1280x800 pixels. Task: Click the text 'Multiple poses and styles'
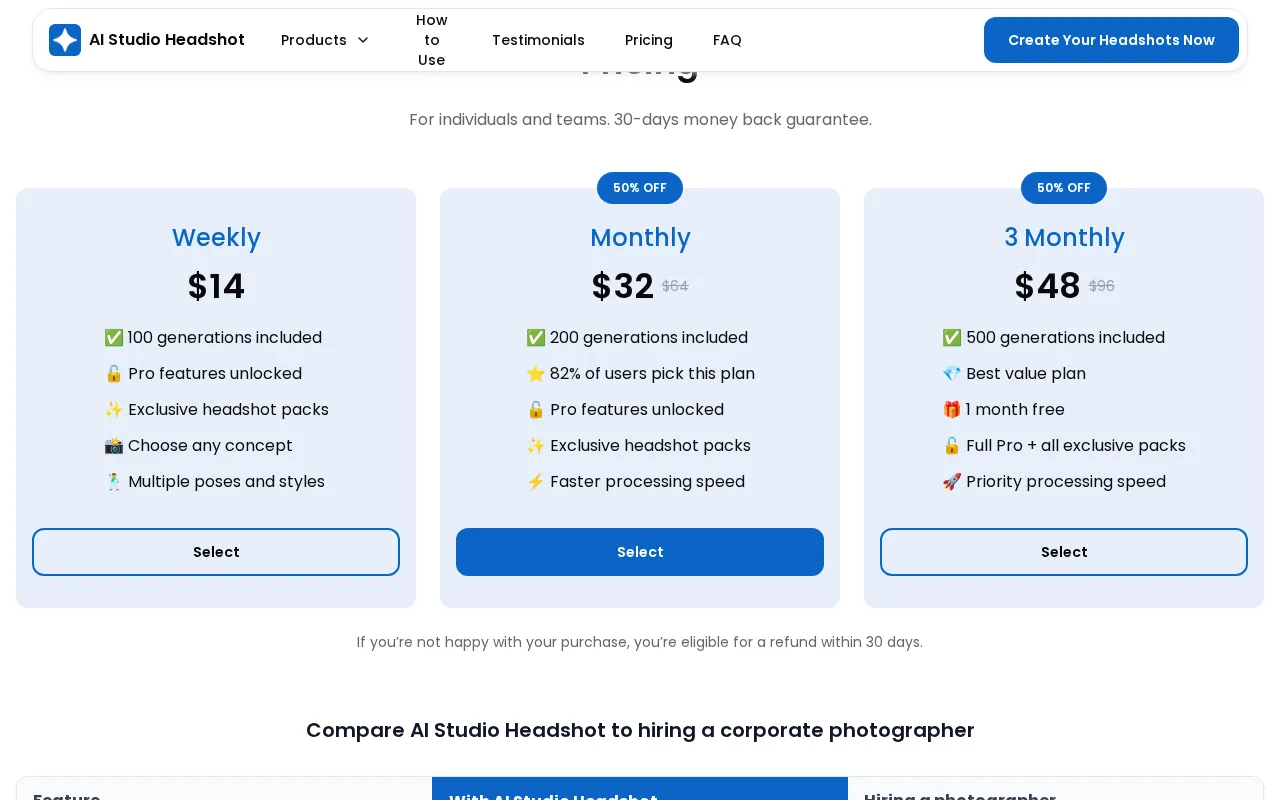coord(226,482)
